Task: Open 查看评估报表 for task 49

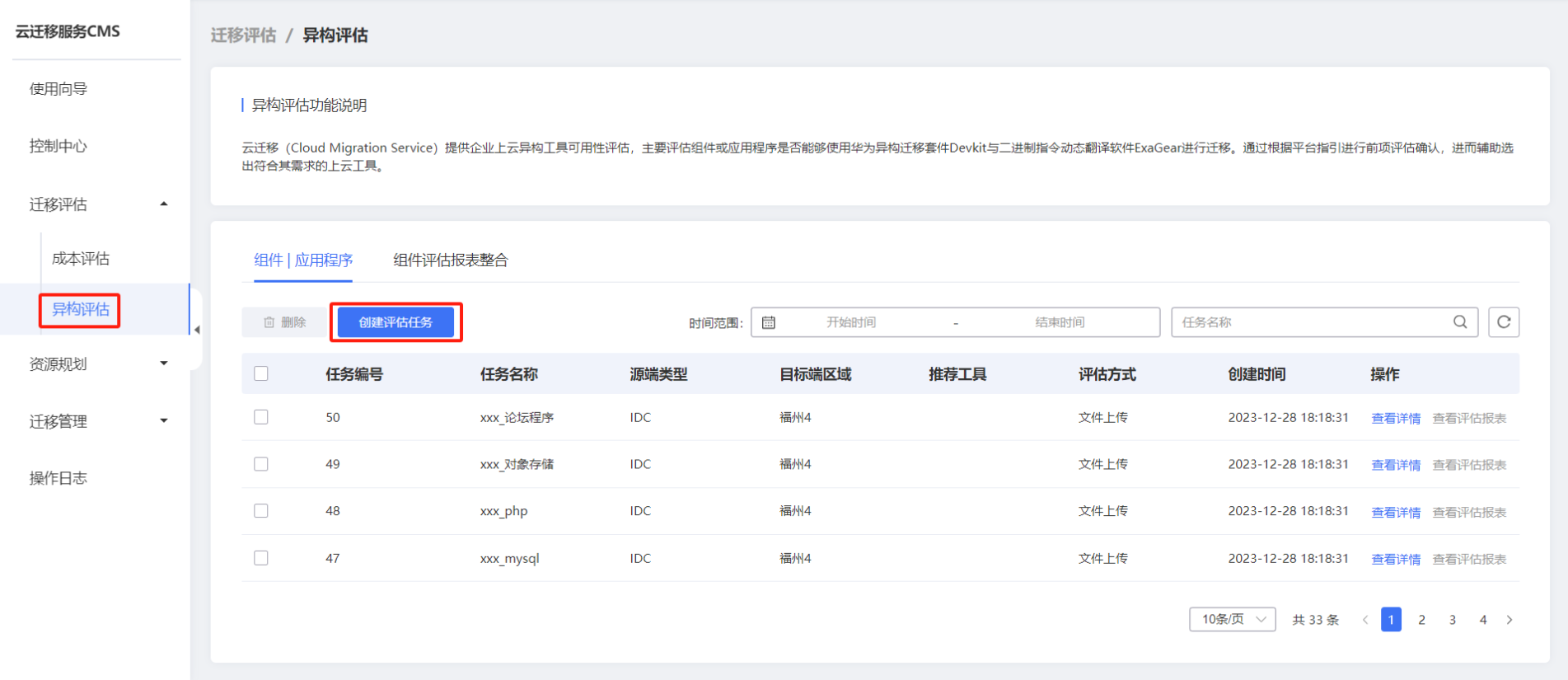Action: (x=1469, y=465)
